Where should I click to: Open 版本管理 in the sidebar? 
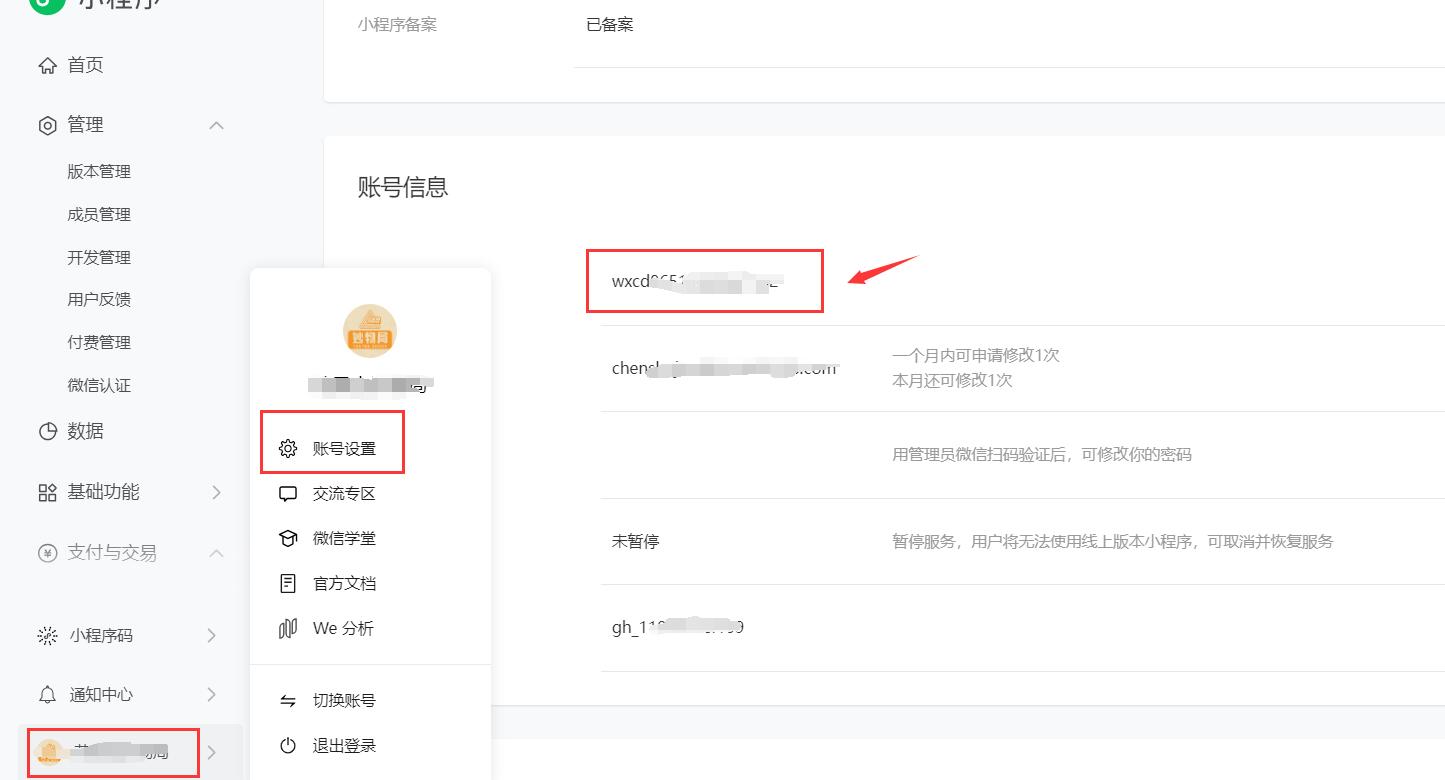(99, 172)
